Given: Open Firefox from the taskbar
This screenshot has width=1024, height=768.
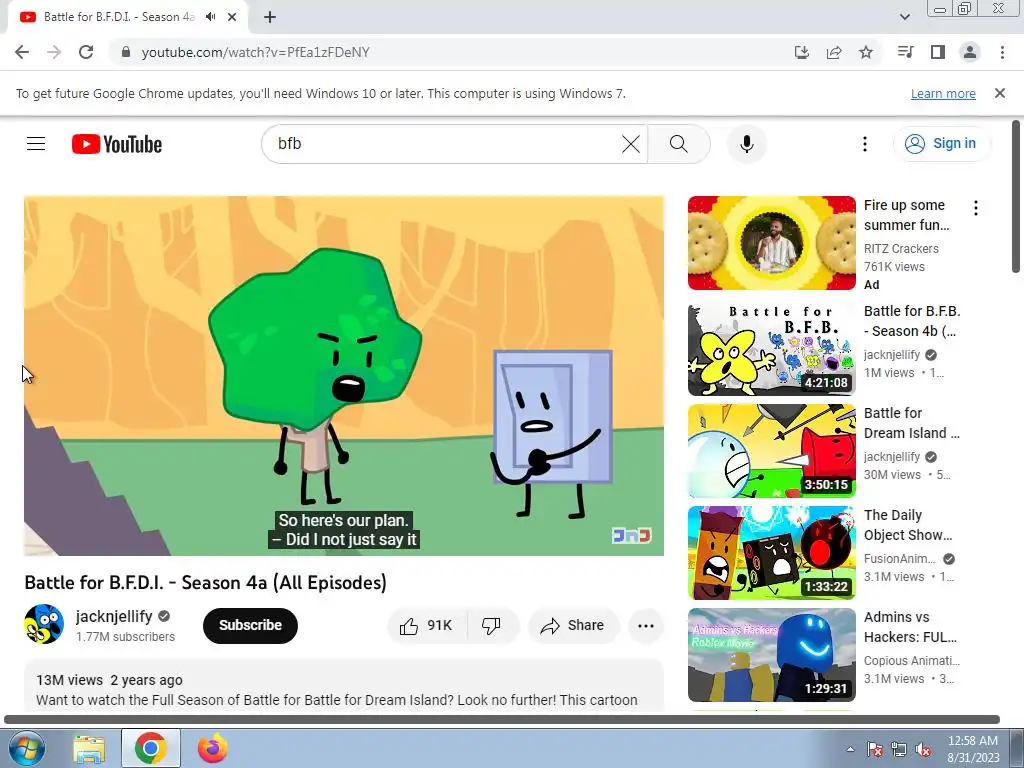Looking at the screenshot, I should click(x=212, y=748).
